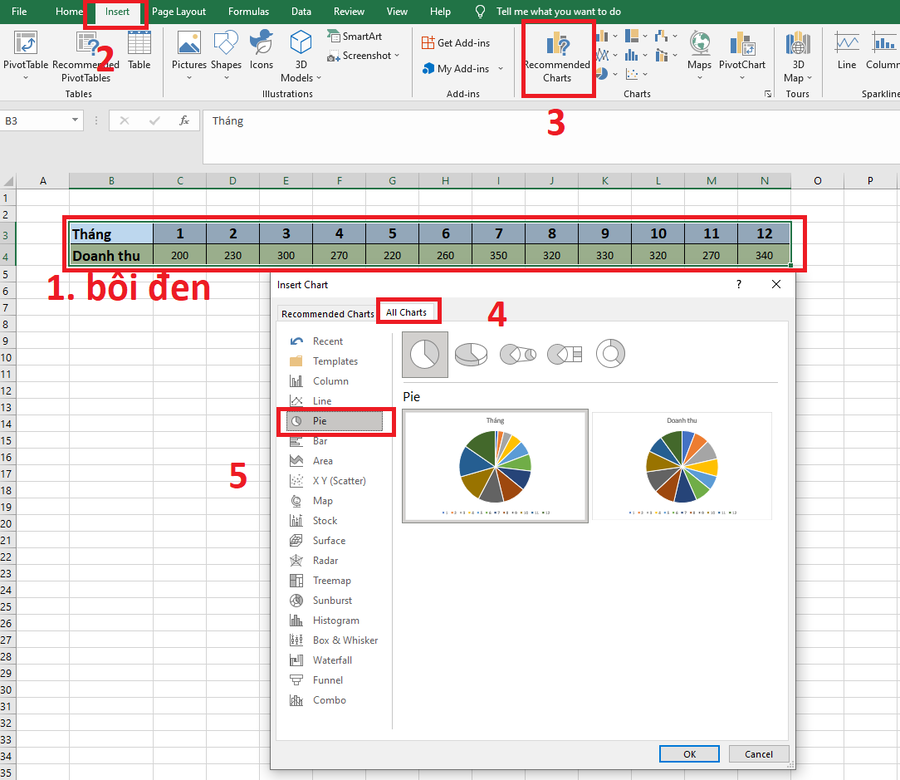Open the Data ribbon tab

[301, 11]
